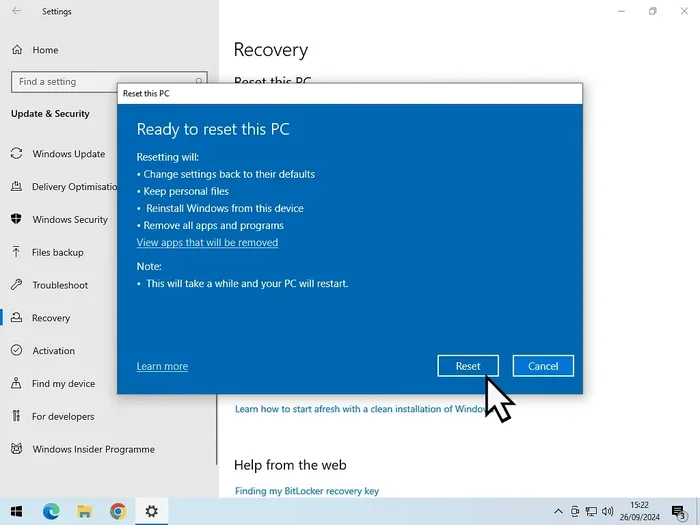
Task: Cancel the Reset this PC dialog
Action: 543,366
